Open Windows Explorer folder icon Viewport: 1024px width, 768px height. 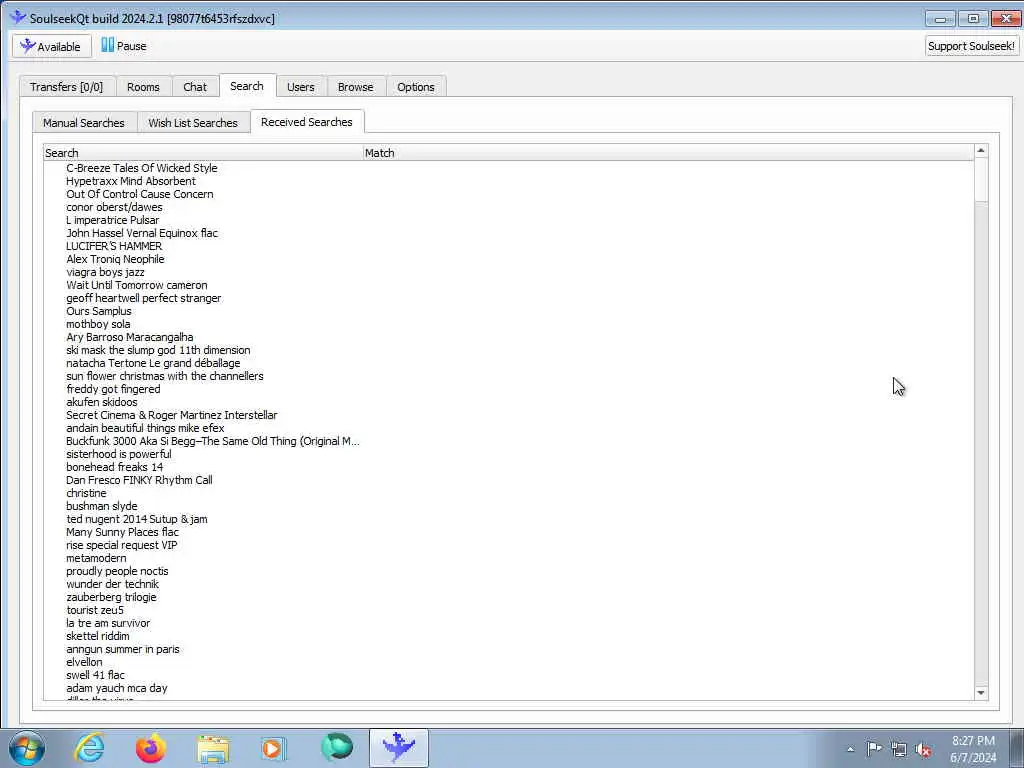coord(213,748)
